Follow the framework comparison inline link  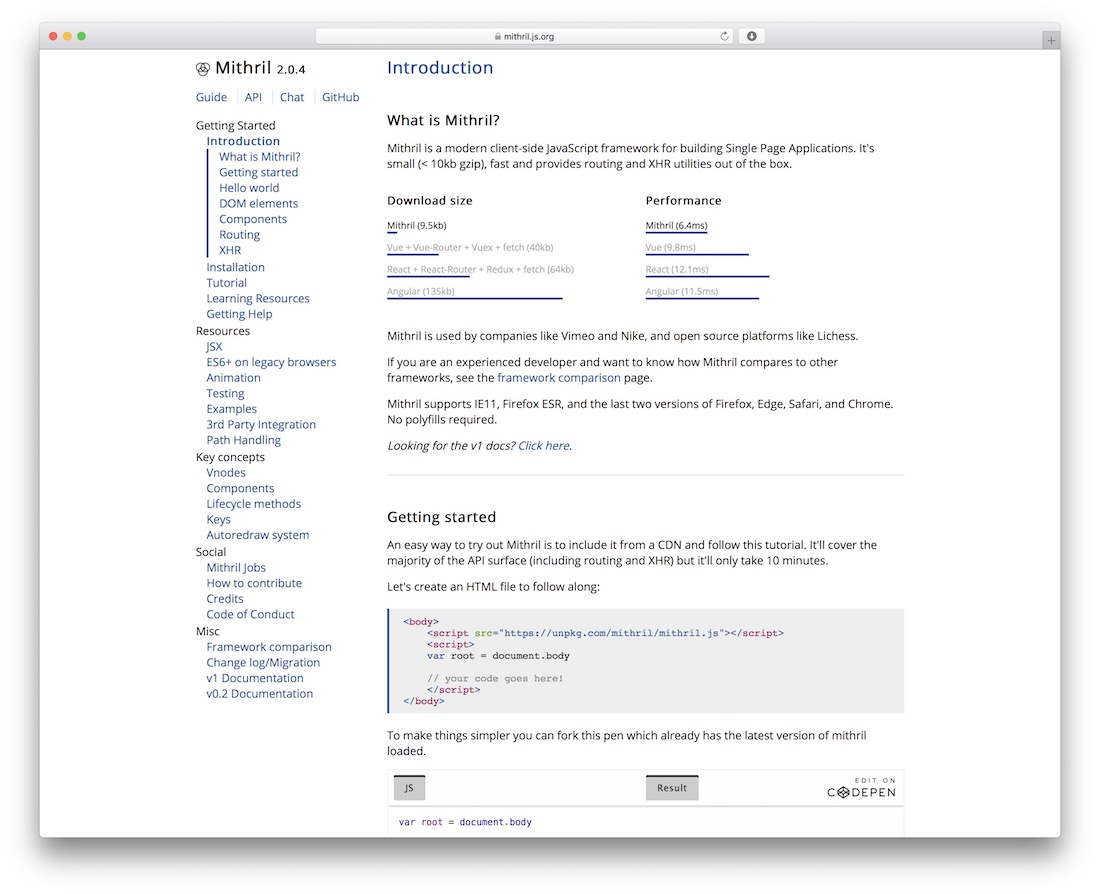[558, 378]
